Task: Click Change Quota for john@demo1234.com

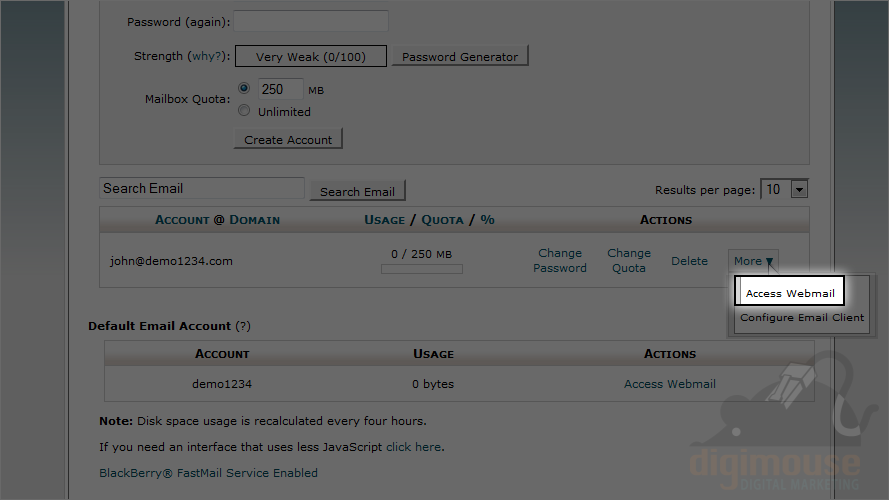Action: [629, 261]
